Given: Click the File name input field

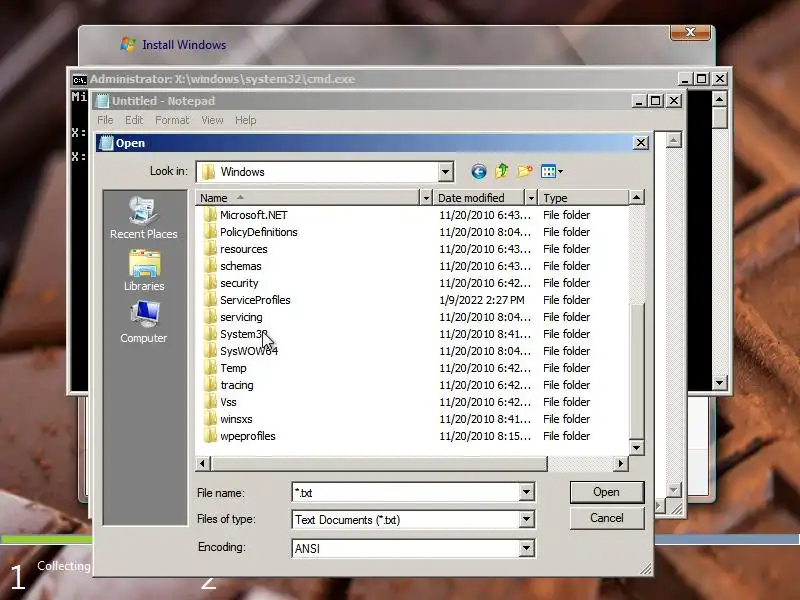Looking at the screenshot, I should click(x=406, y=492).
